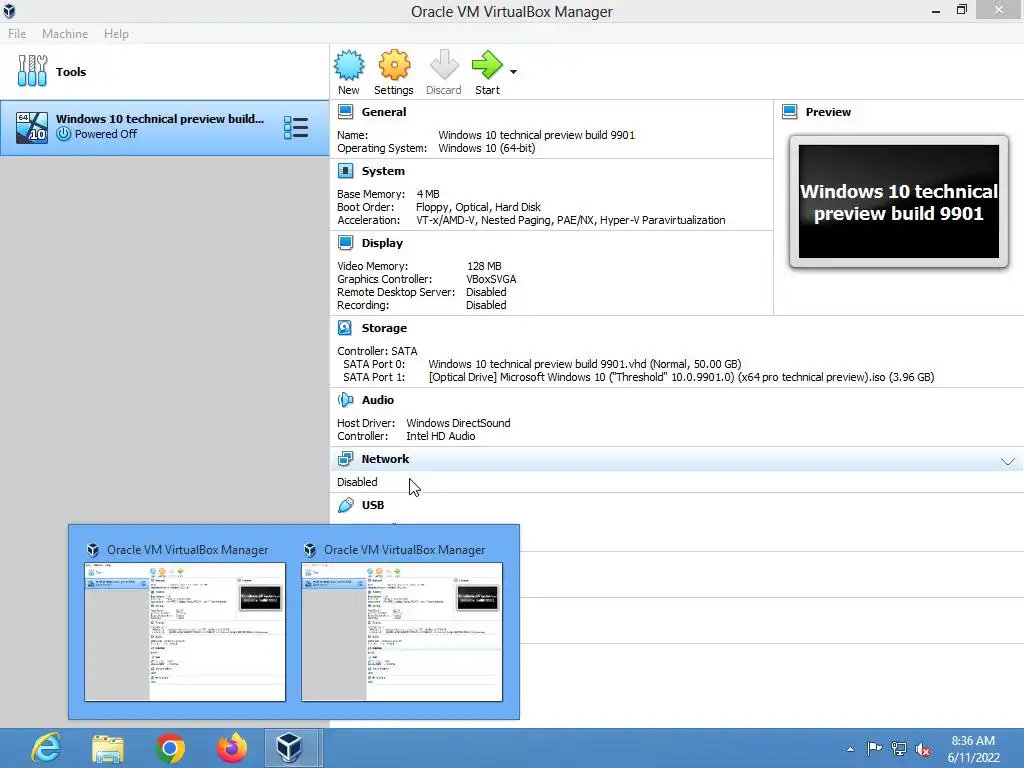The width and height of the screenshot is (1024, 768).
Task: Click the Windows 10 (64-bit) operating system value
Action: pos(487,148)
